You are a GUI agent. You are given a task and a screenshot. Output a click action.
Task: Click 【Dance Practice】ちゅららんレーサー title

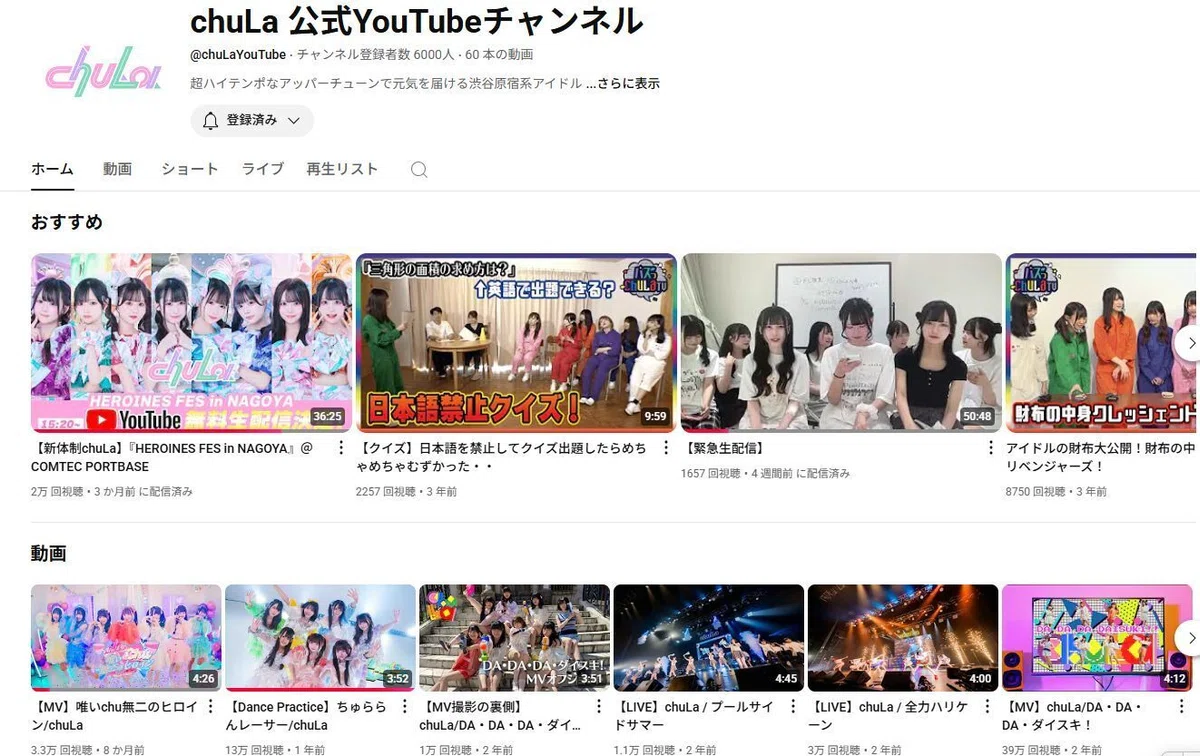click(306, 716)
